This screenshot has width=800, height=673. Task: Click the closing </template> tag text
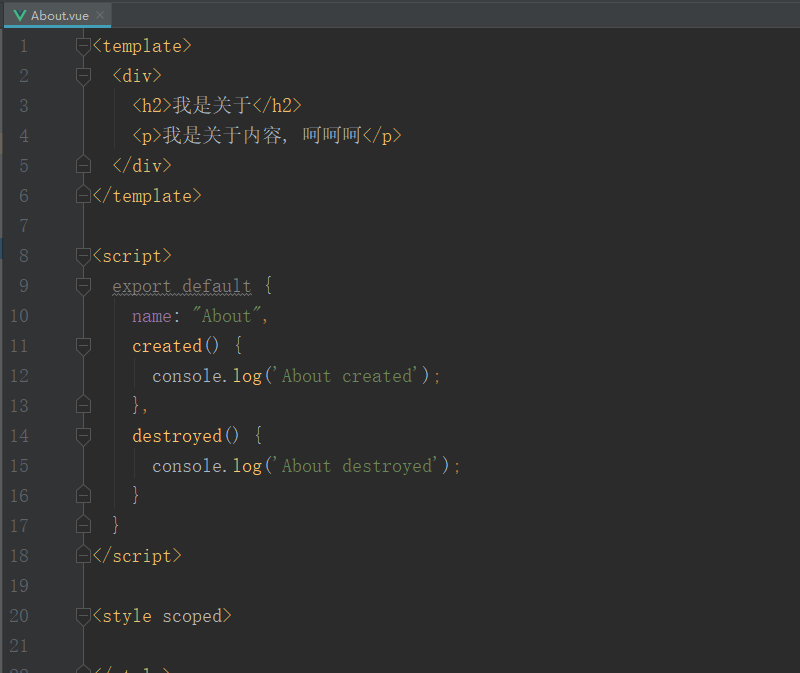[x=147, y=196]
